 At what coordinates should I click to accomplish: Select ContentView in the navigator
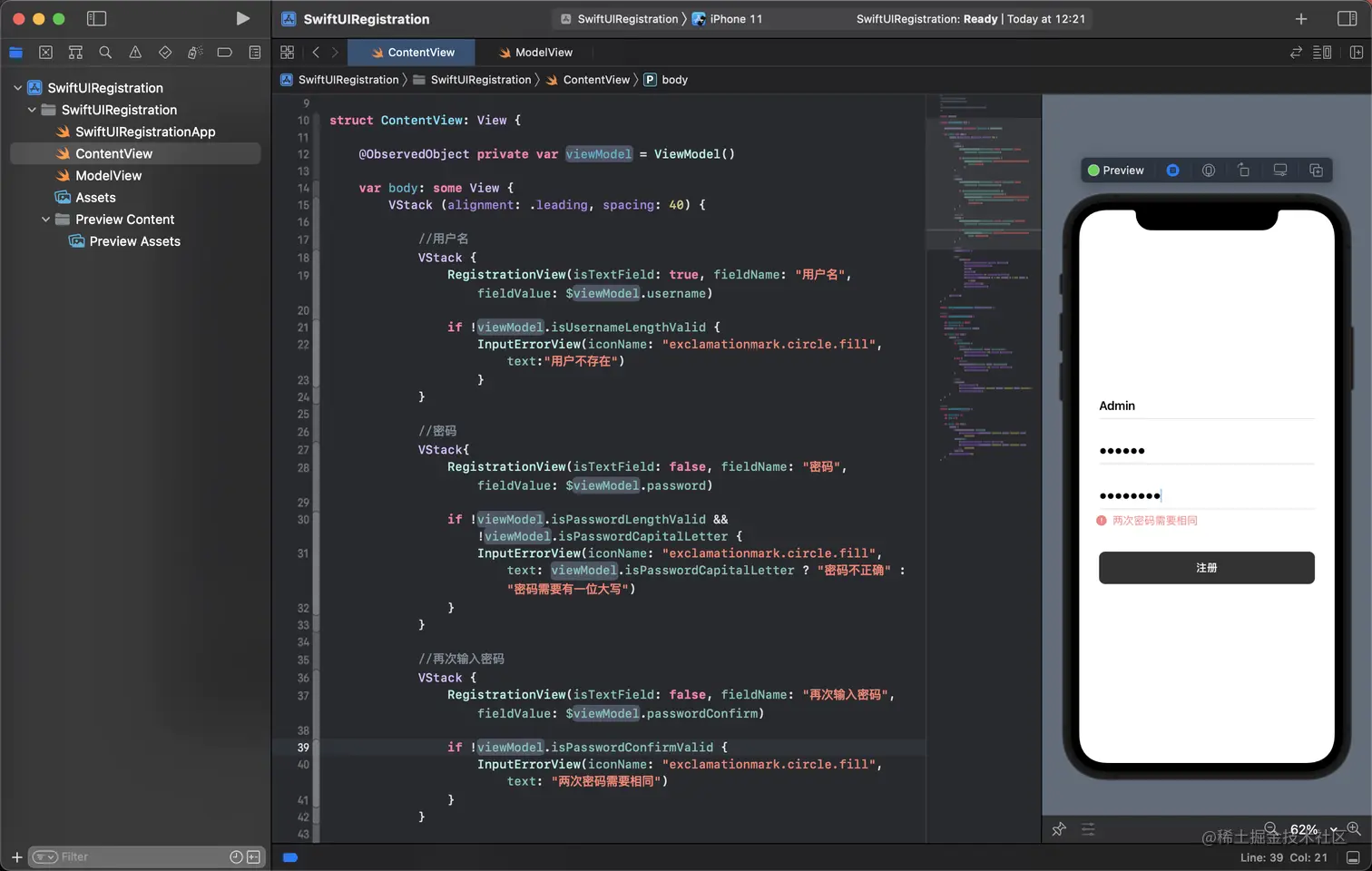click(135, 153)
